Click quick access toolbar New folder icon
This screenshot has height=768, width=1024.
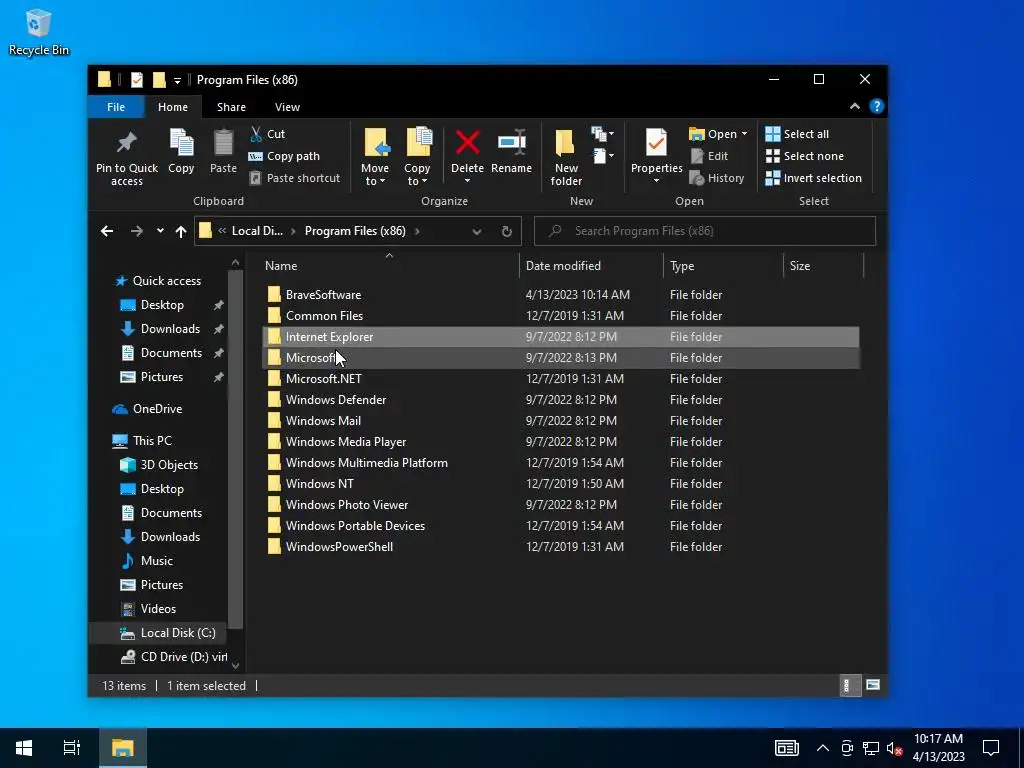click(x=159, y=80)
